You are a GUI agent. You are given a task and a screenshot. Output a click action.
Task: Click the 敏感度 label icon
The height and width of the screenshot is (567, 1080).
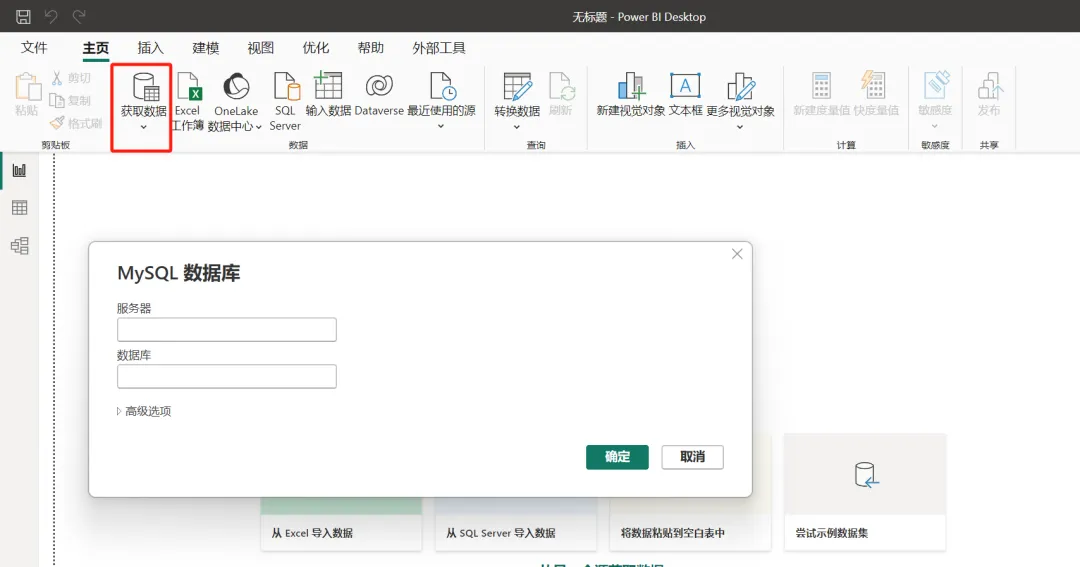[935, 85]
